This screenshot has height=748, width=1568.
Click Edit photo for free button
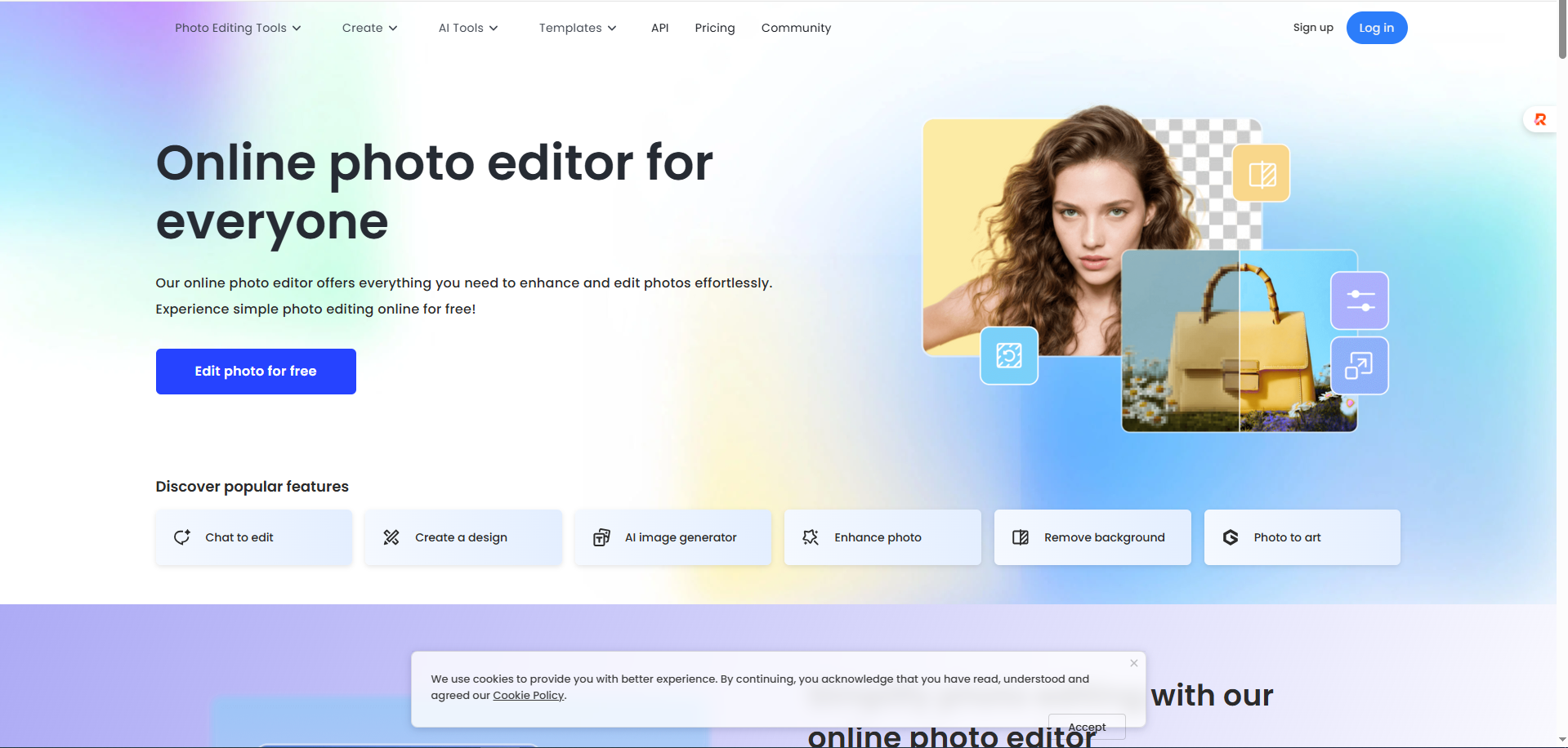[256, 372]
